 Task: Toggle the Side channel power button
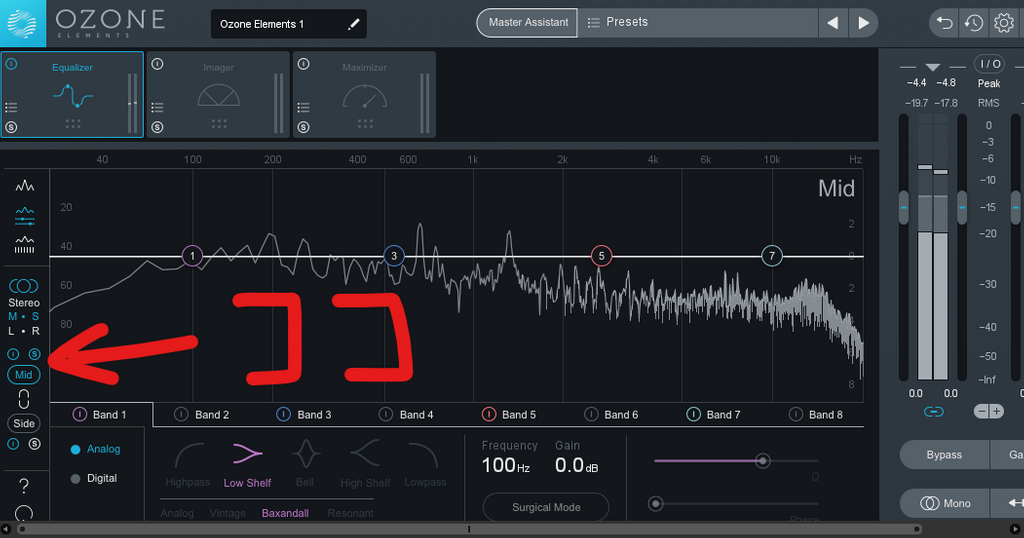tap(13, 444)
